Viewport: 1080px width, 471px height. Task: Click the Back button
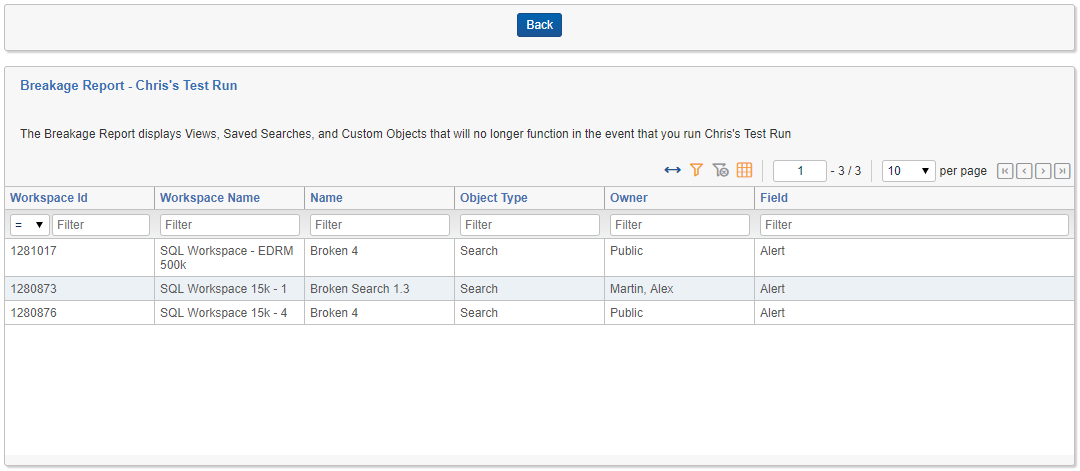click(539, 25)
